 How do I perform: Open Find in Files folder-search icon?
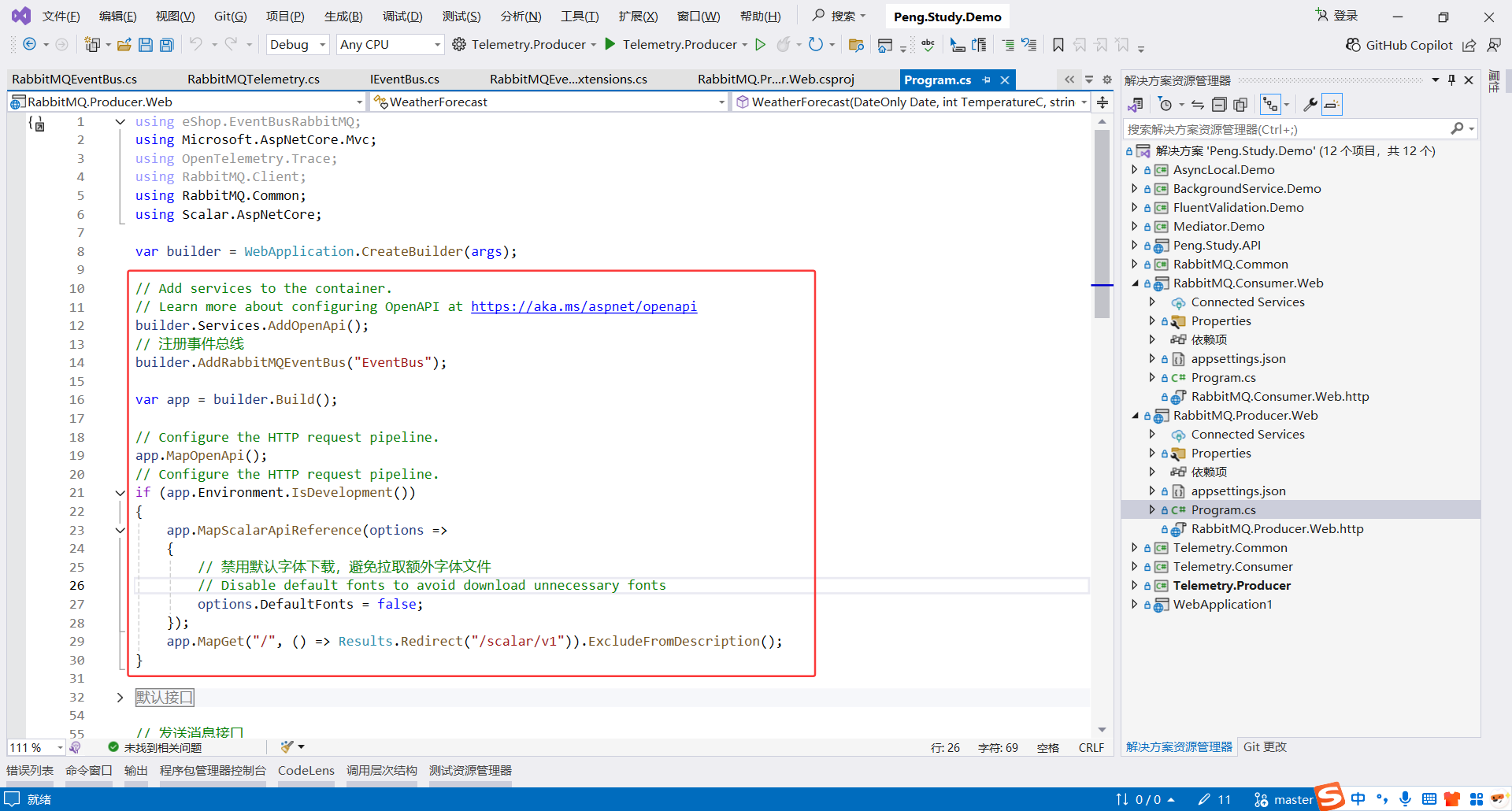pyautogui.click(x=856, y=45)
